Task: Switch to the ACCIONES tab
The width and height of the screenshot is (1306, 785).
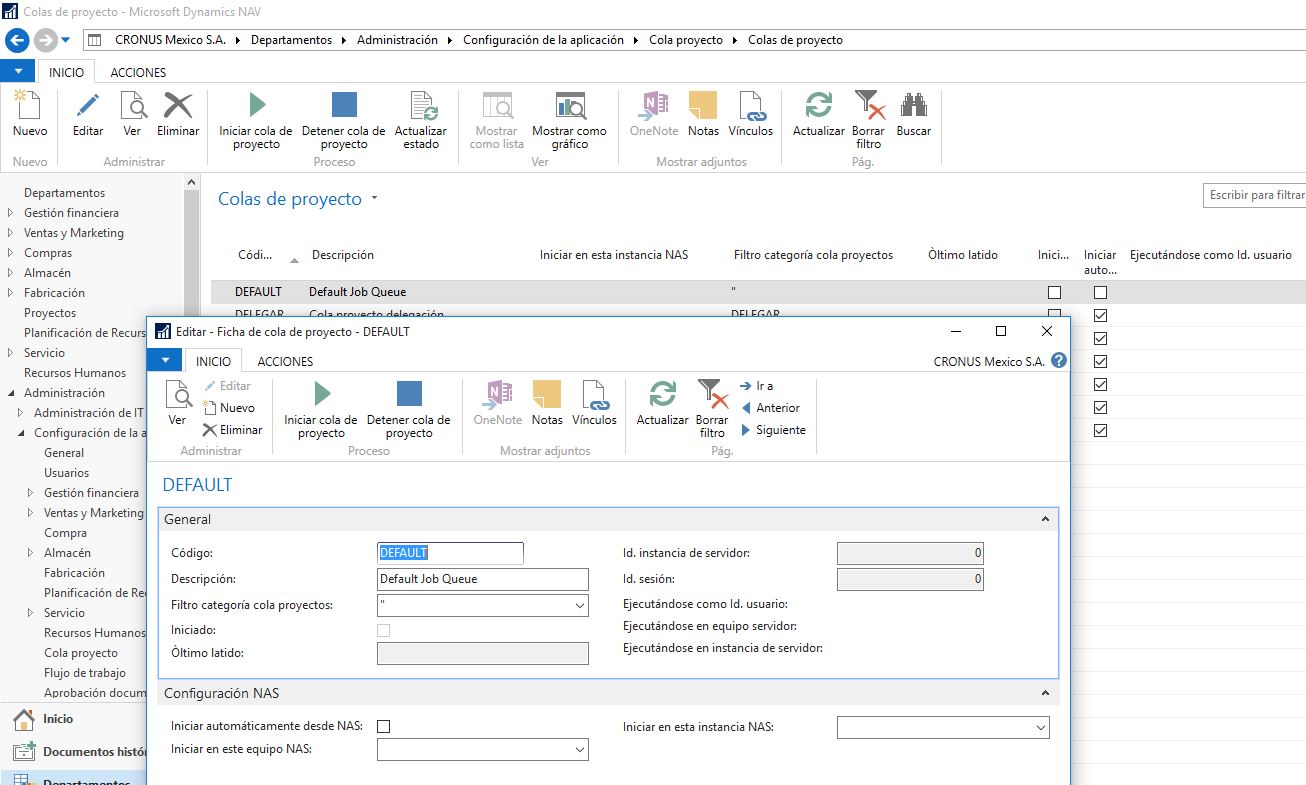Action: tap(287, 361)
